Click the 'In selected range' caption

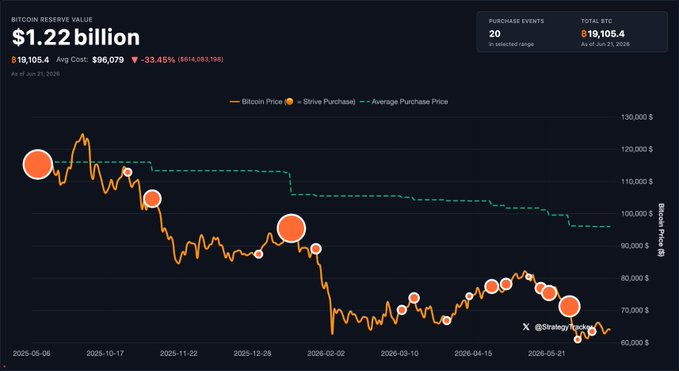tap(511, 44)
